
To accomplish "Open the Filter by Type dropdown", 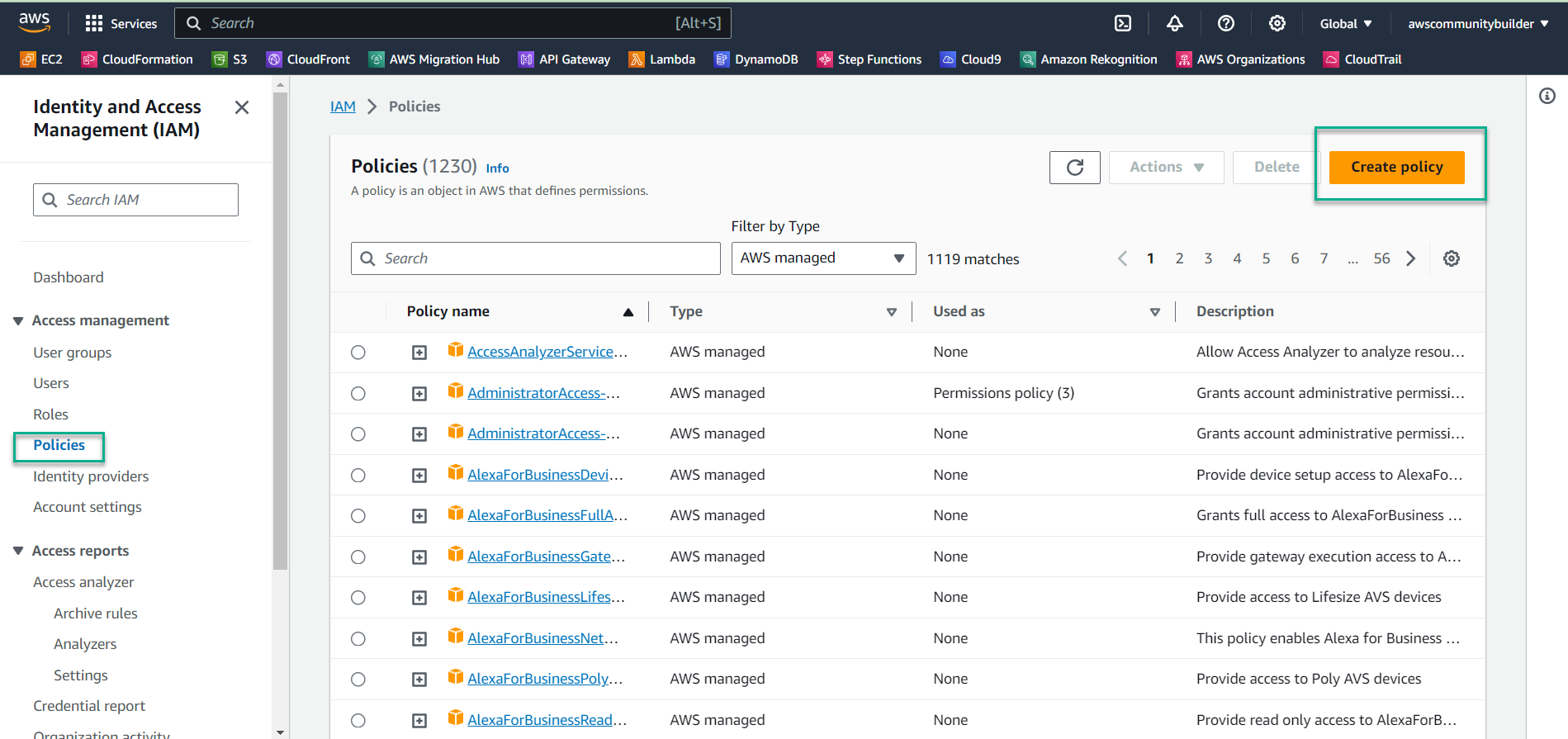I will pyautogui.click(x=823, y=258).
